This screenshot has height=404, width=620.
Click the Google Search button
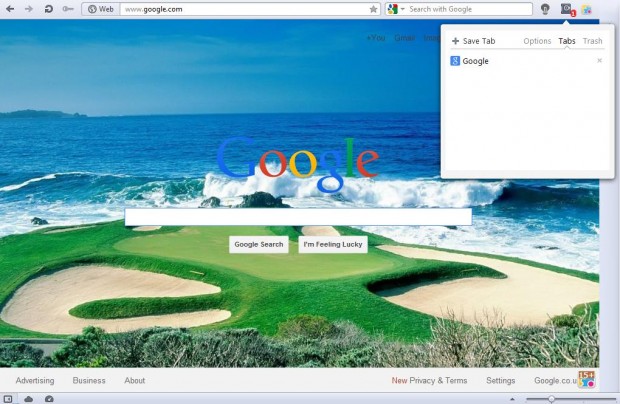[259, 245]
